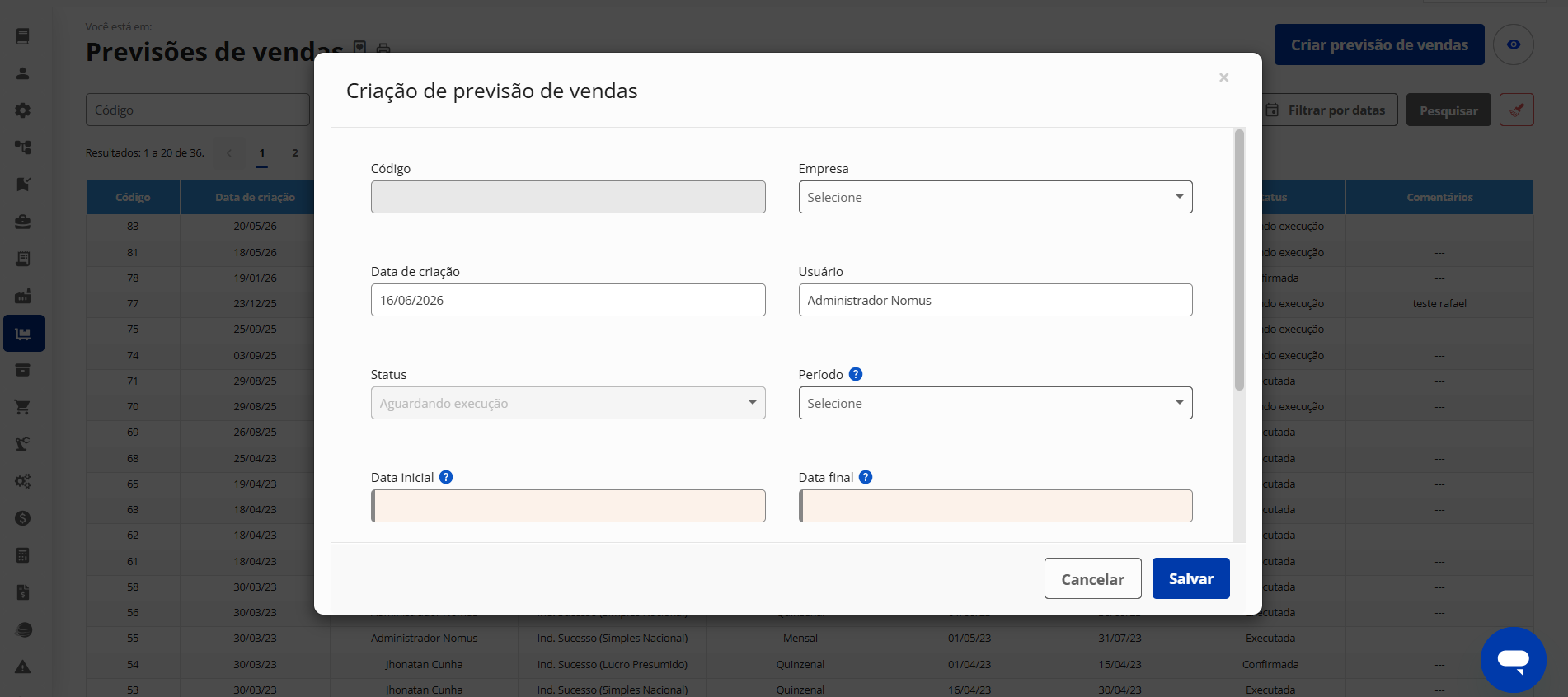Open the Filtrar por datas filter
Viewport: 1568px width, 697px height.
pos(1329,110)
